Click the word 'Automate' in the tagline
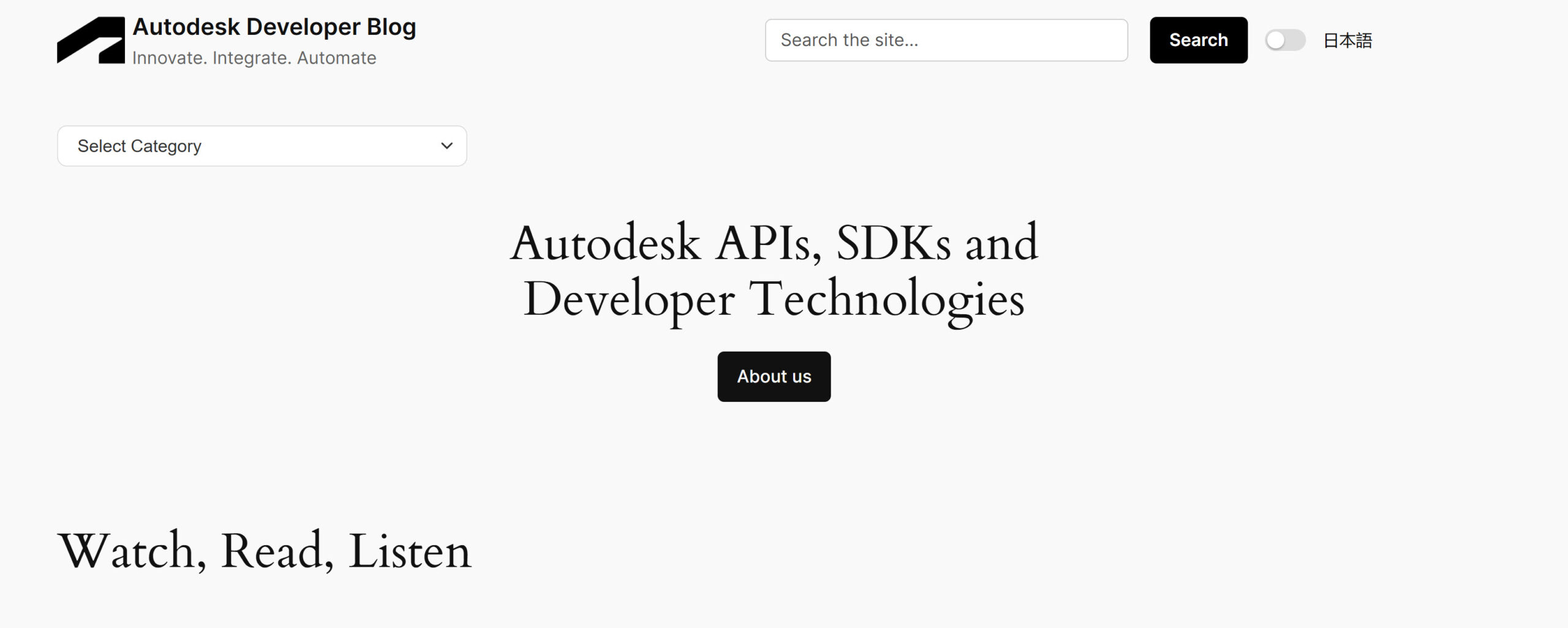The width and height of the screenshot is (1568, 628). [x=336, y=58]
